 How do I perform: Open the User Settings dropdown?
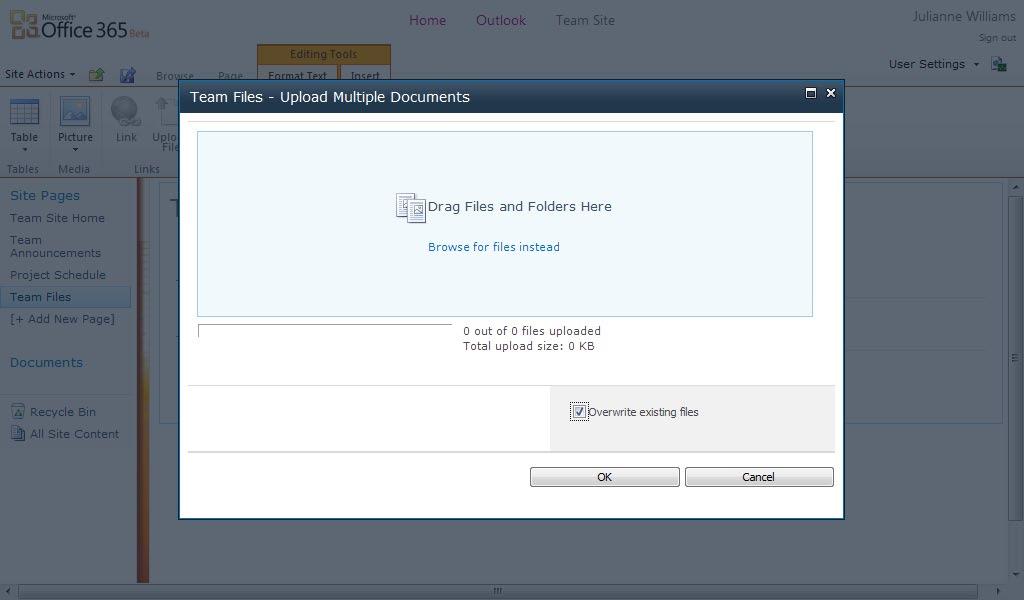[933, 64]
